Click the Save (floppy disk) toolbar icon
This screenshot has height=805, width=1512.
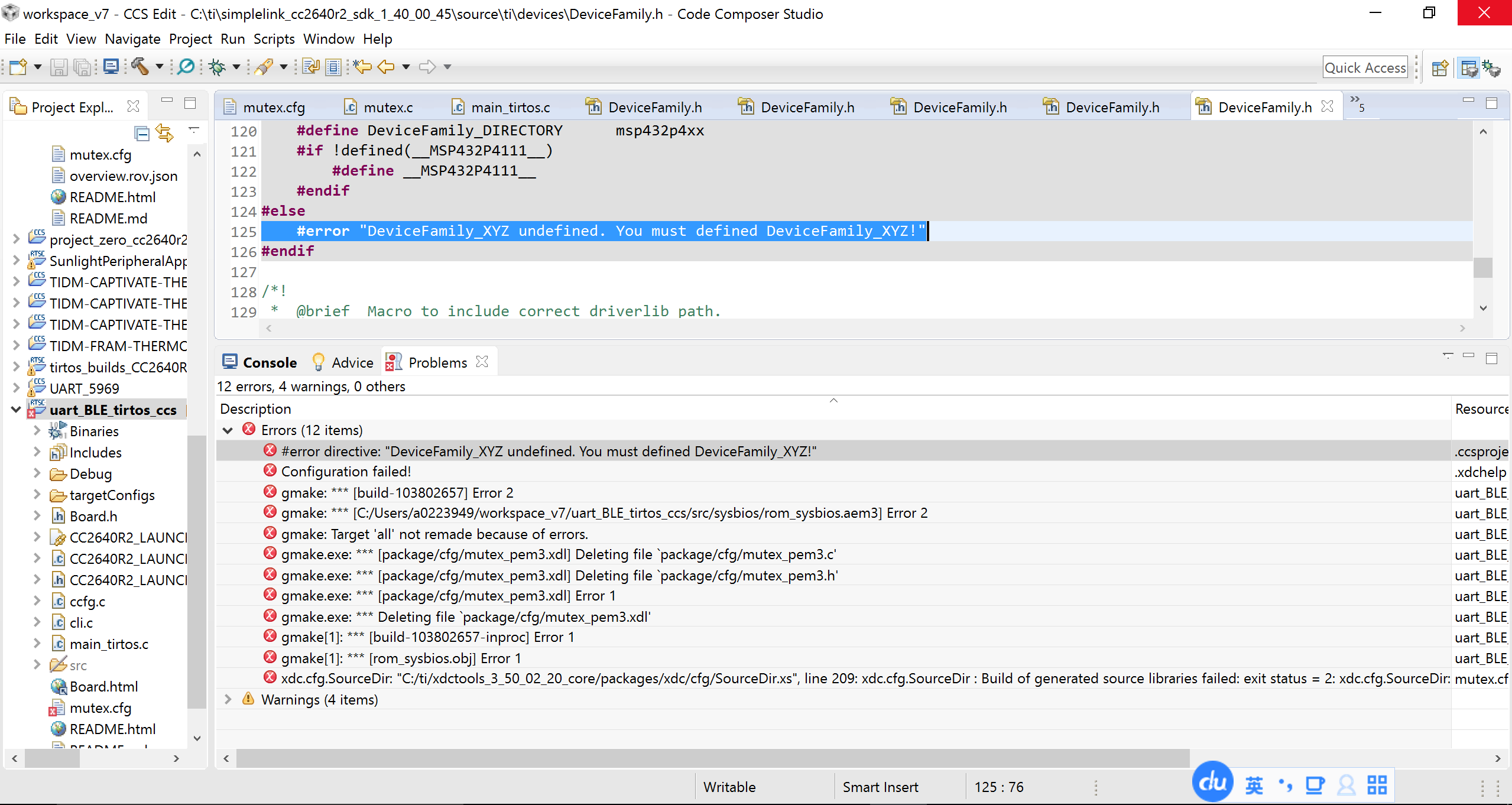tap(58, 67)
